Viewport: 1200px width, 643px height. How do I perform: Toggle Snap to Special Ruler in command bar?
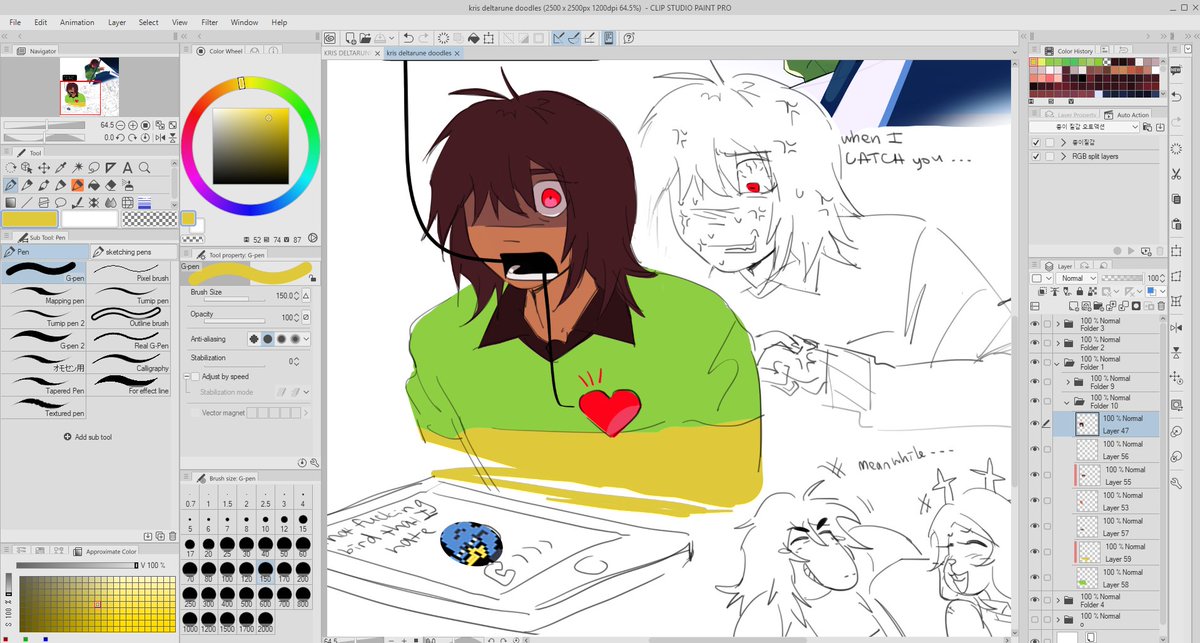(x=574, y=38)
